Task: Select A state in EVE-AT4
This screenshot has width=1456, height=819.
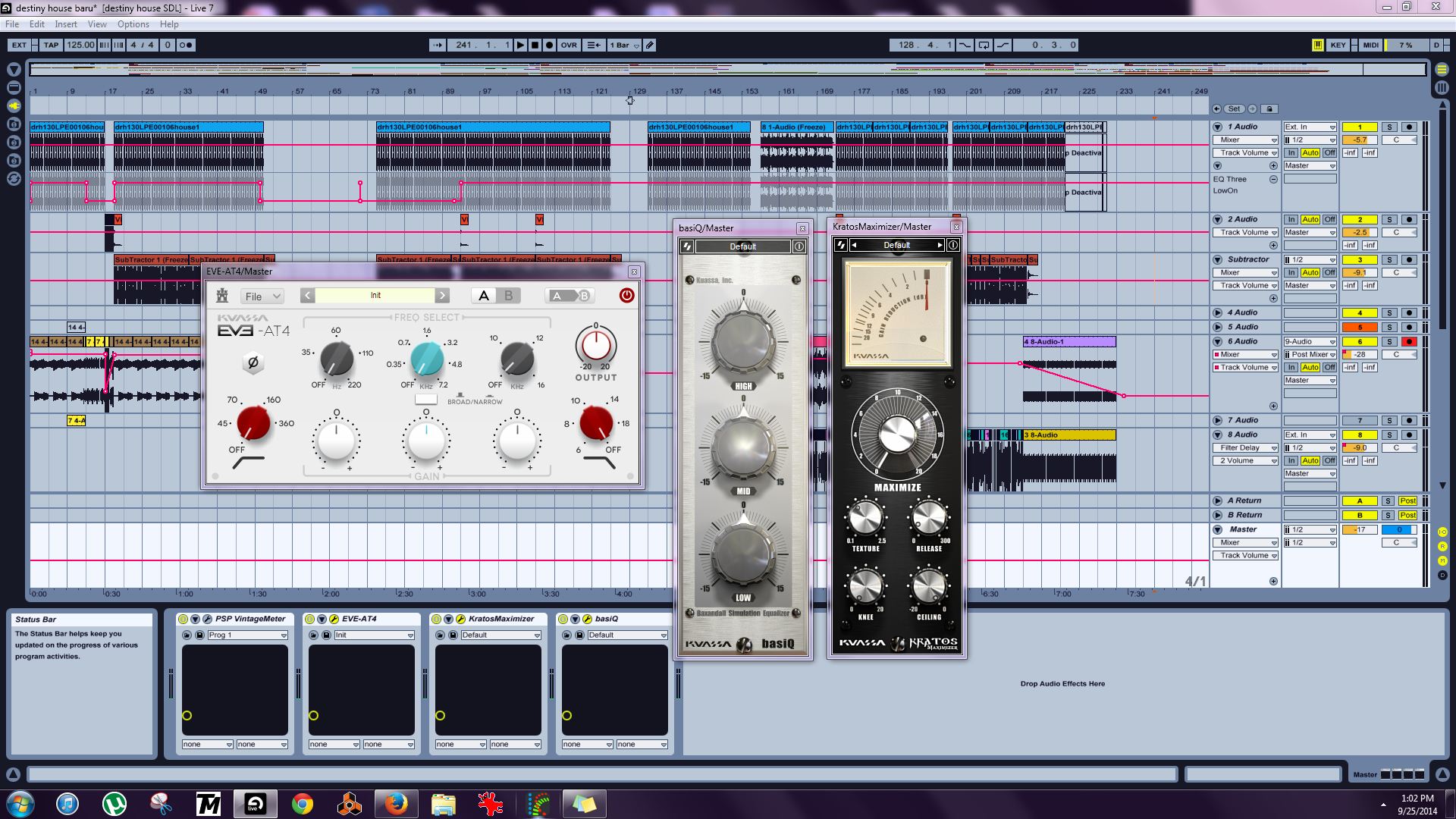Action: click(x=484, y=296)
